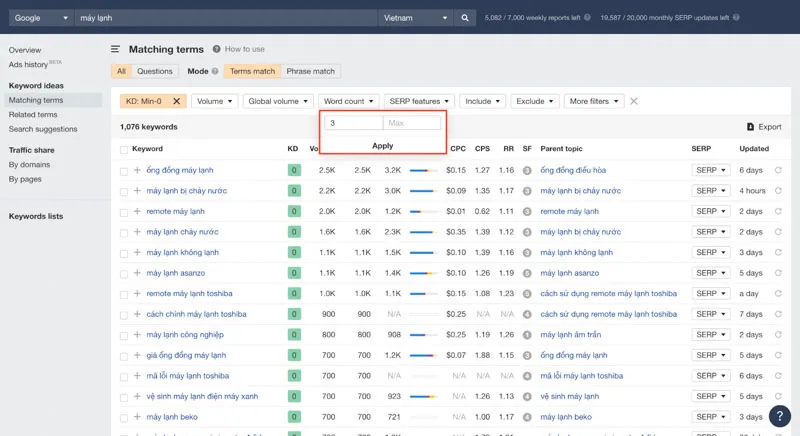Open SERP dropdown for máy lạnh asanzo

point(710,273)
